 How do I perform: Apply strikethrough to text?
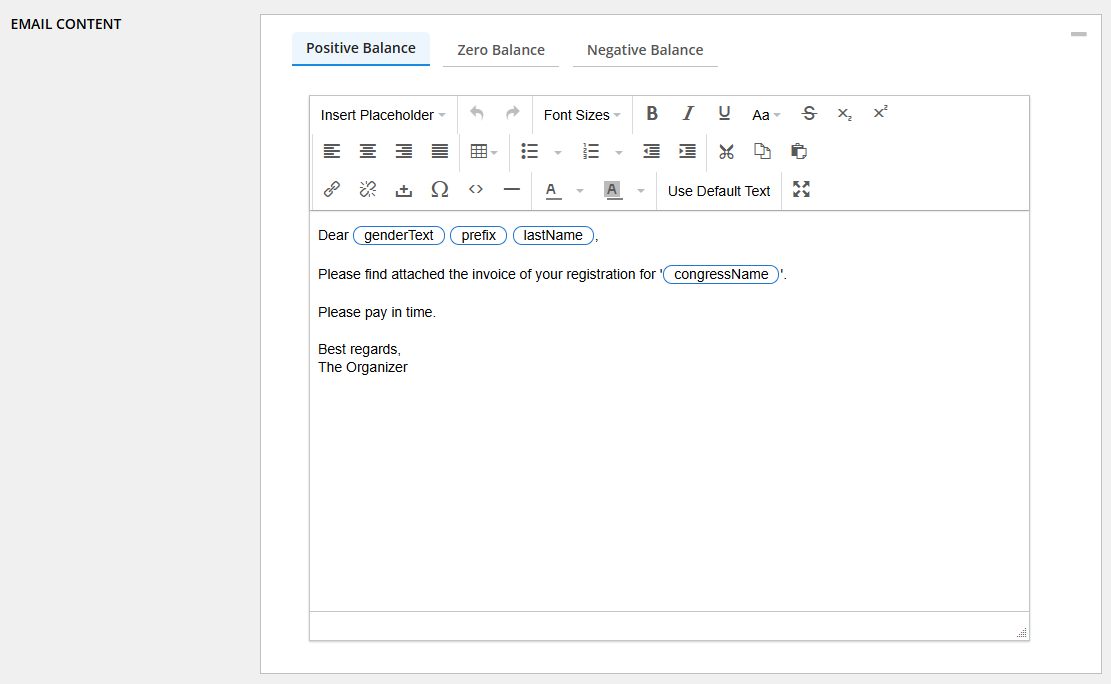(x=809, y=114)
